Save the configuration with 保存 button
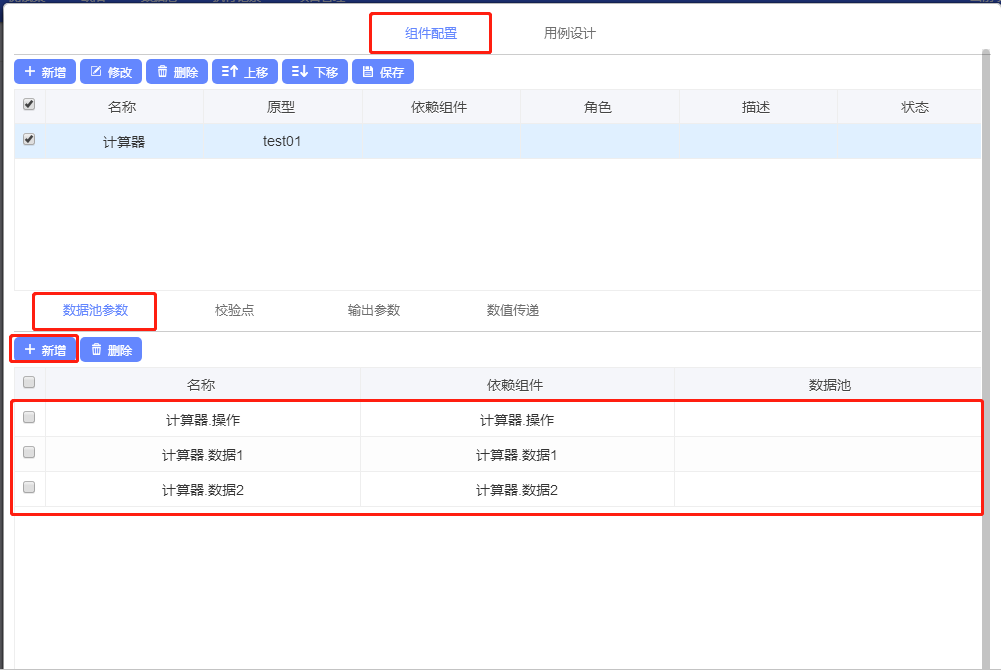The height and width of the screenshot is (670, 1001). pyautogui.click(x=383, y=72)
